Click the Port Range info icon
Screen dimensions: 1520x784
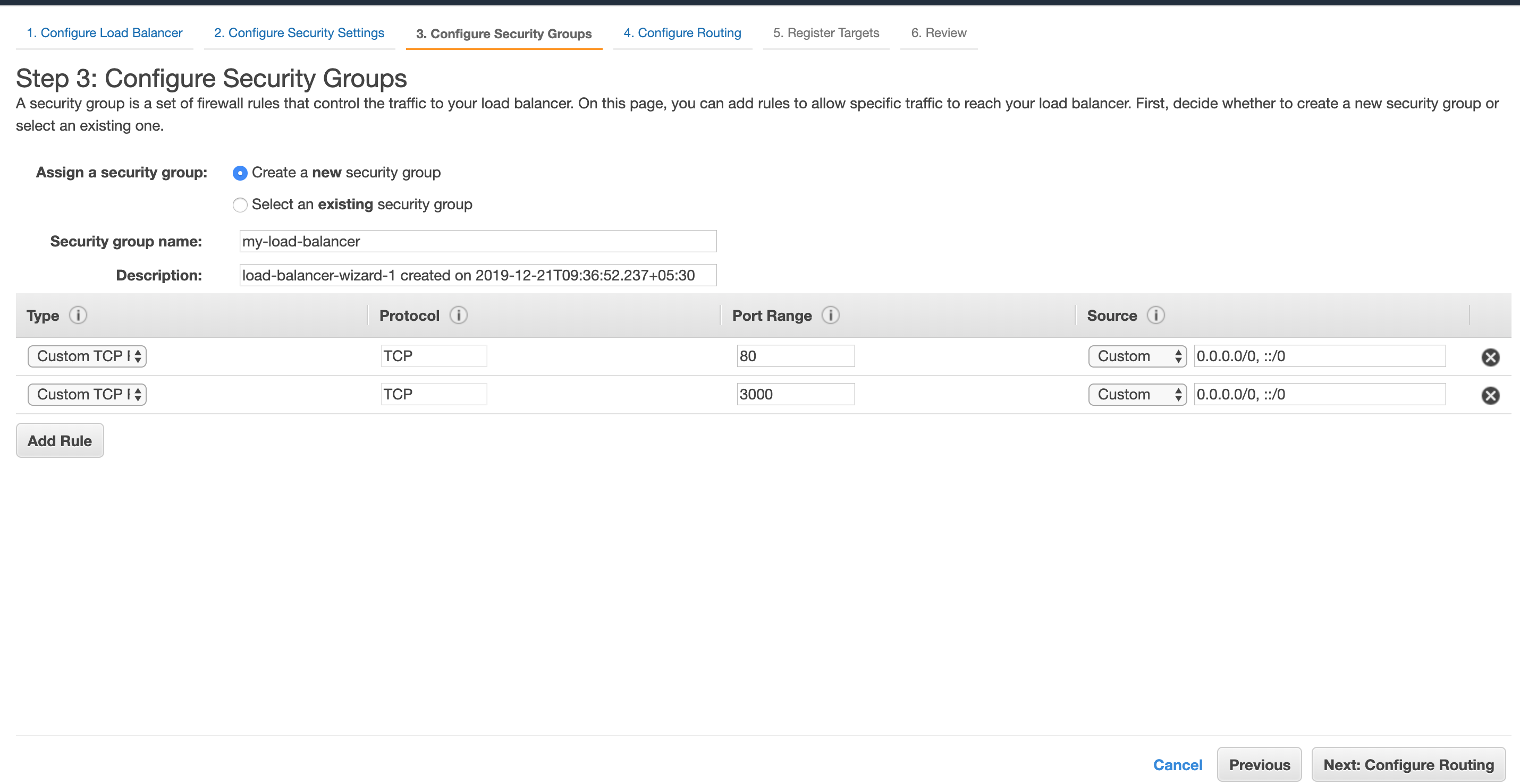[x=830, y=315]
